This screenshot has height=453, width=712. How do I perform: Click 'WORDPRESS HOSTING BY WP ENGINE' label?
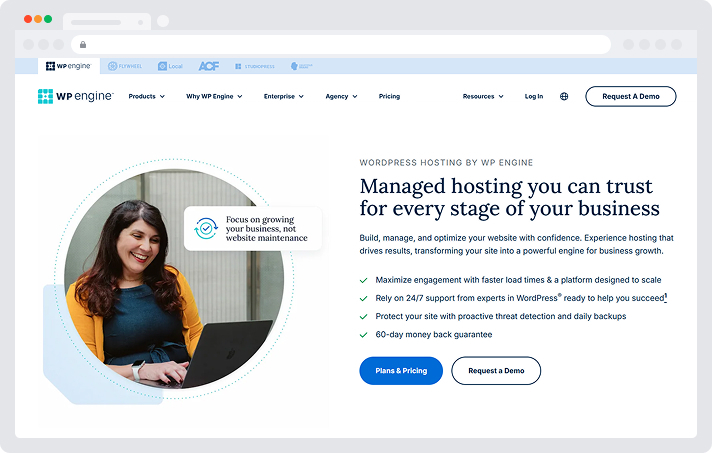(x=446, y=162)
